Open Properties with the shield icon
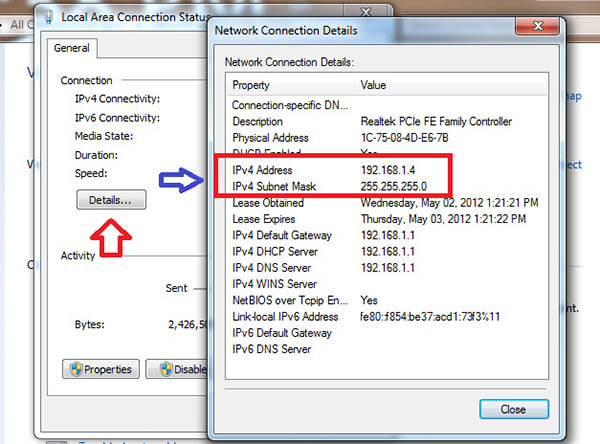This screenshot has height=444, width=600. [x=98, y=369]
